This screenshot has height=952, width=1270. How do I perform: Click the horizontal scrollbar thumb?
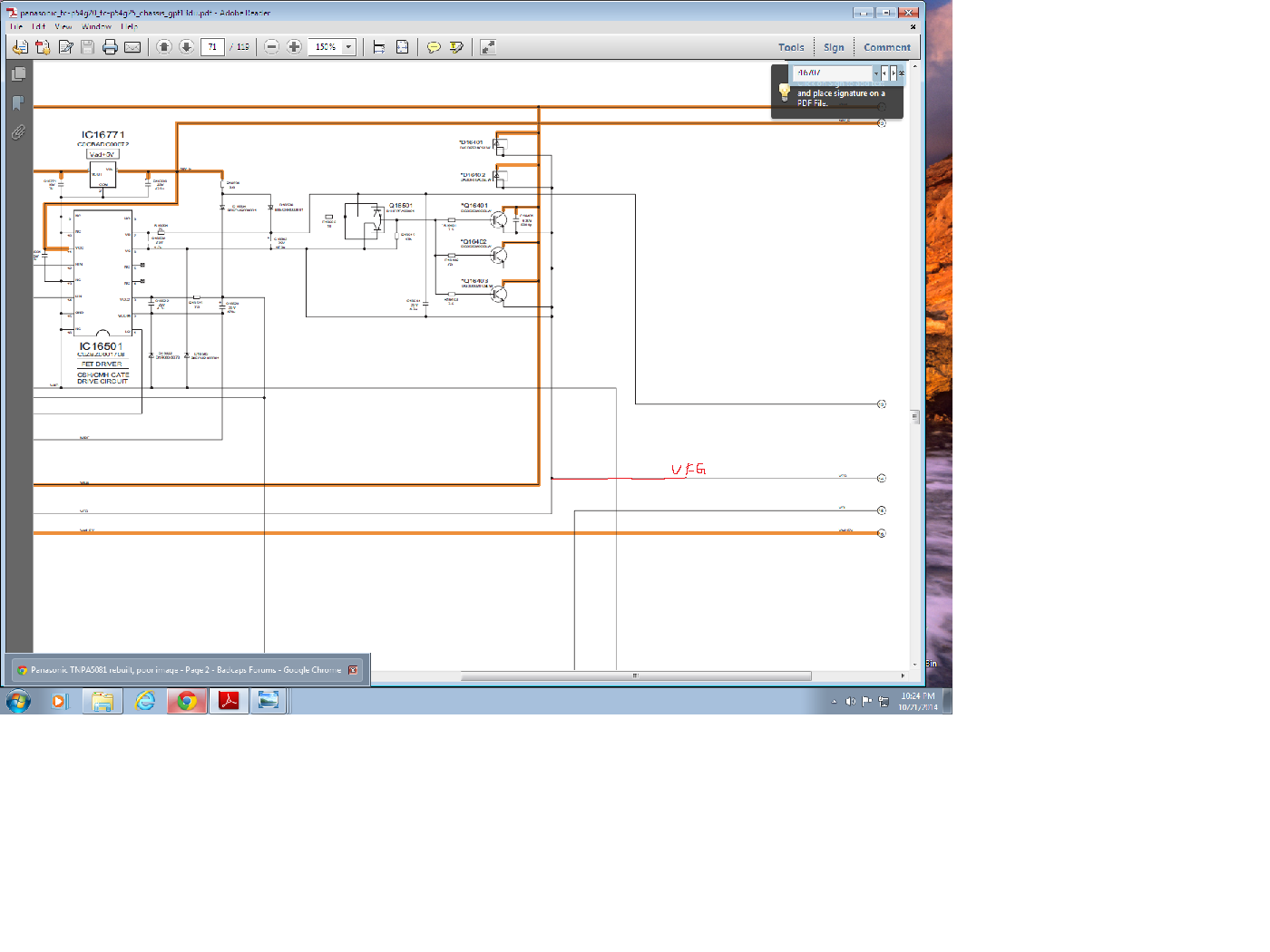(635, 675)
